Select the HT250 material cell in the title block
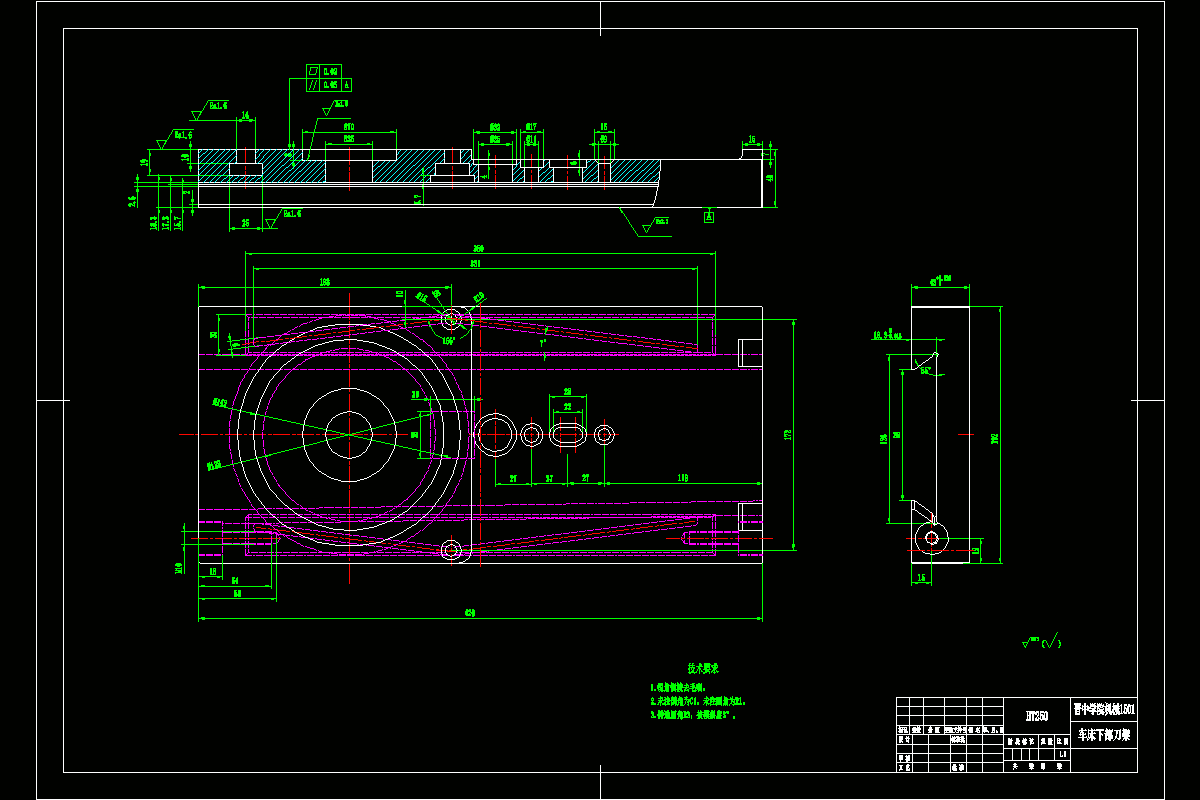Image resolution: width=1200 pixels, height=800 pixels. (x=1037, y=715)
